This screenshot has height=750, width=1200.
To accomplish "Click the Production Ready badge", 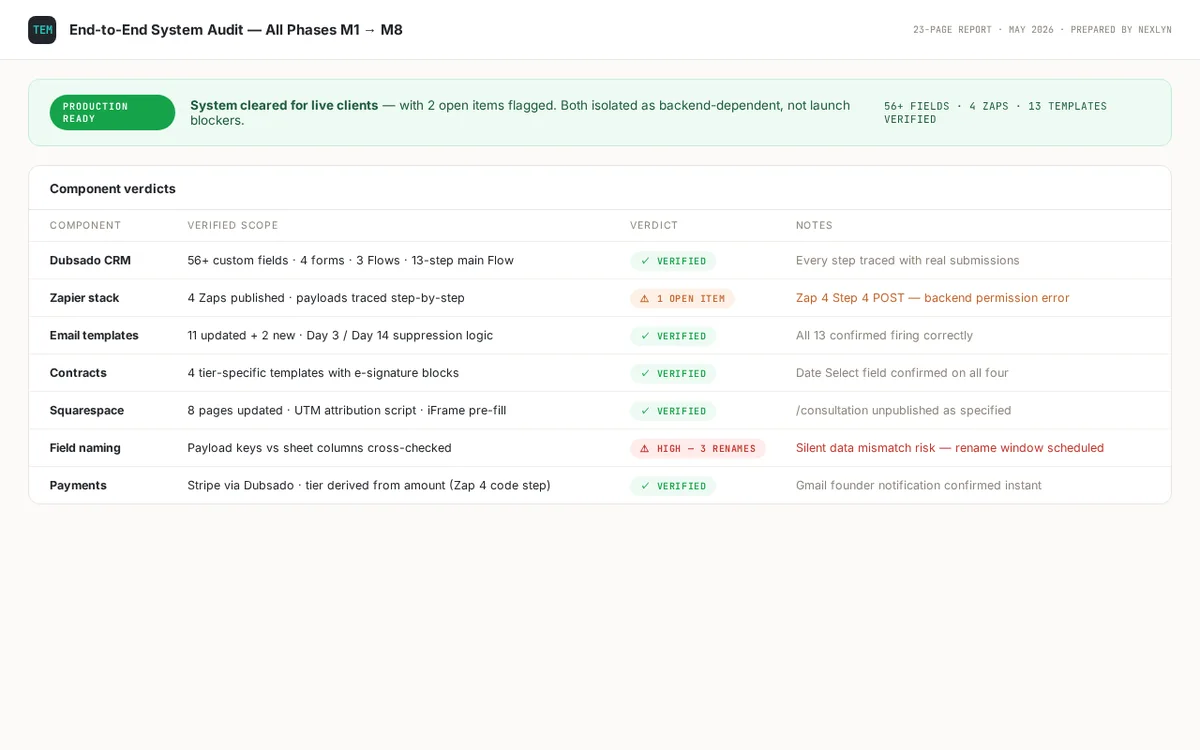I will (x=112, y=113).
